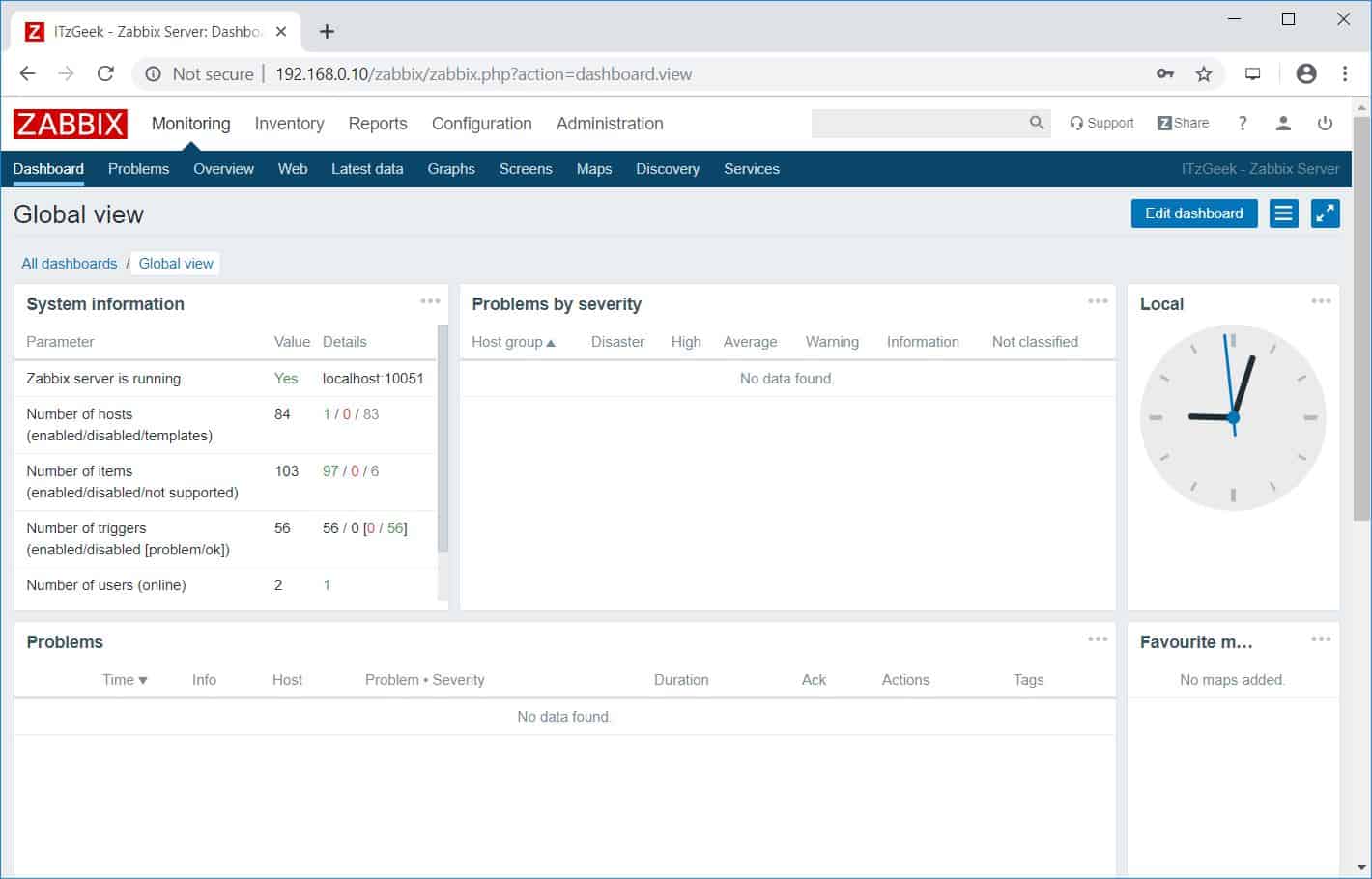
Task: Go to Web submenu tab
Action: tap(293, 169)
